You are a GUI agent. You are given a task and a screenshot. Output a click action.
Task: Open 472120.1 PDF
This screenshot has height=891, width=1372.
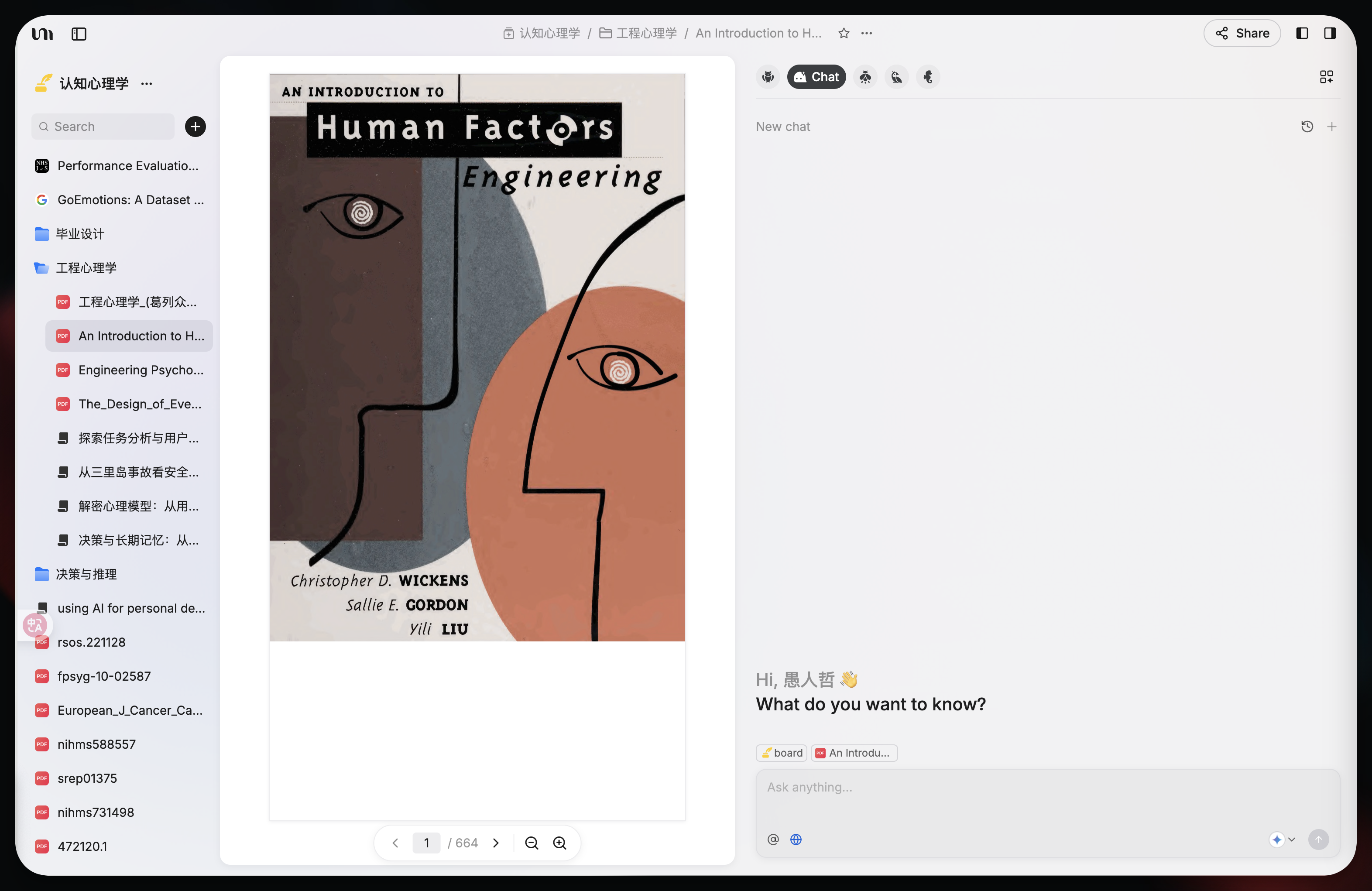[121, 846]
